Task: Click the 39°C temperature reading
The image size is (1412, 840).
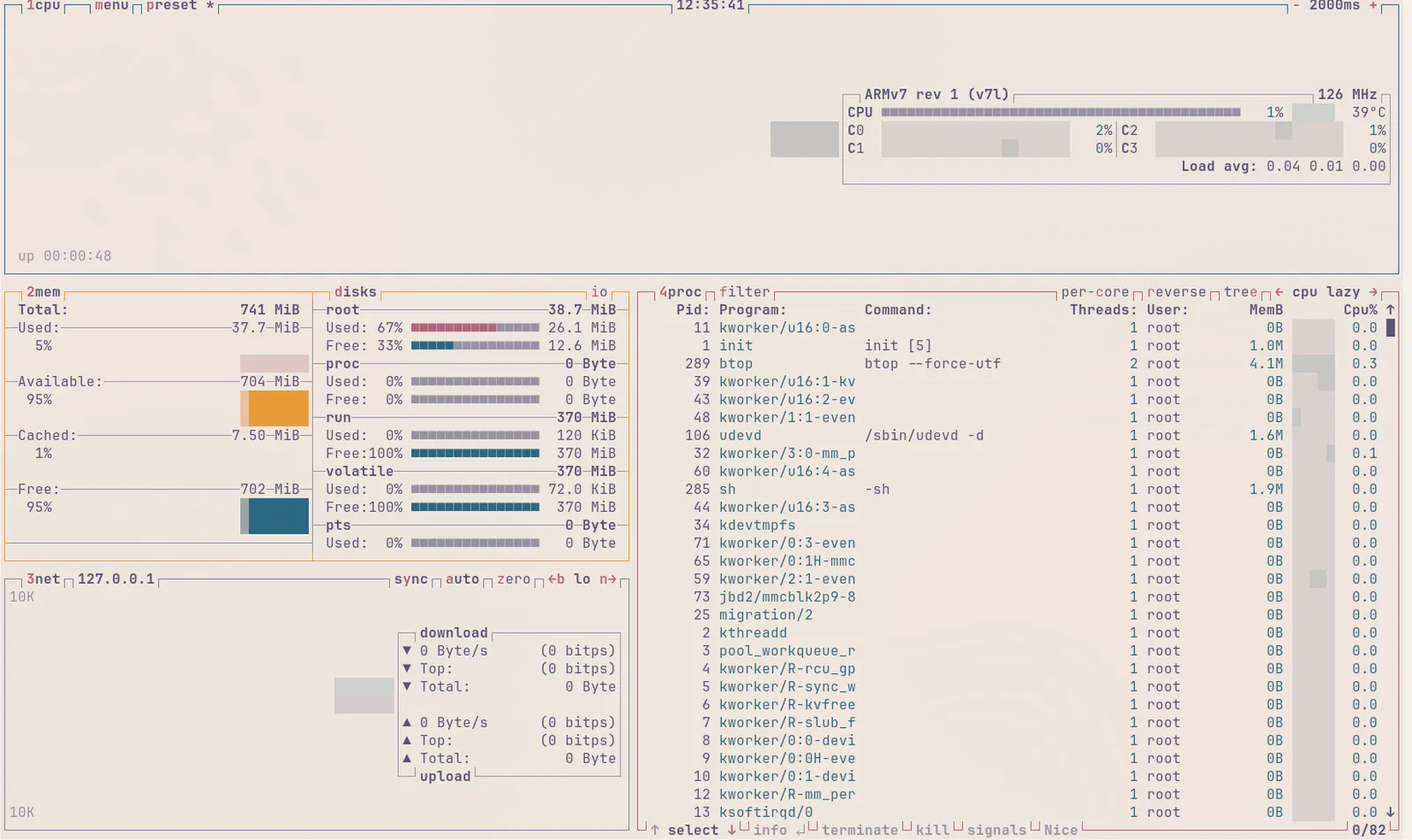Action: [x=1369, y=112]
